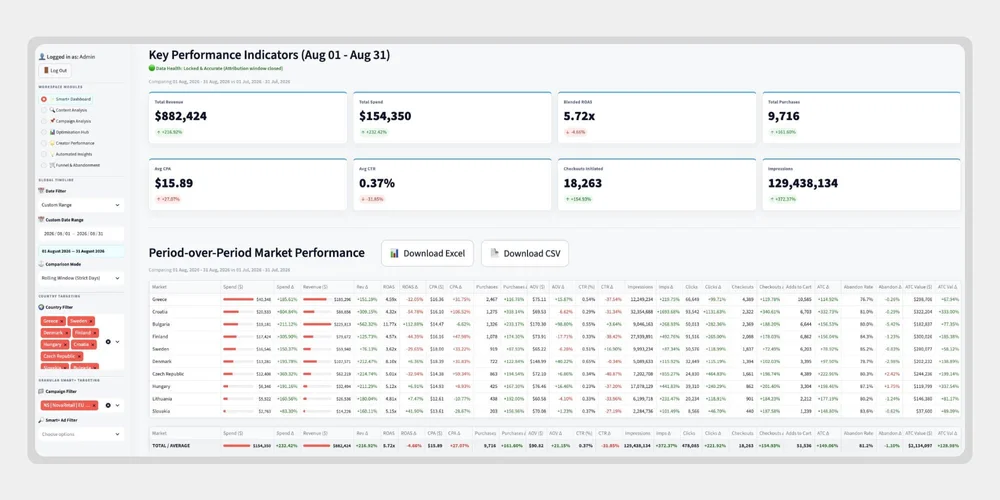This screenshot has height=500, width=1000.
Task: Select the Automated Insights radio button
Action: coord(44,154)
